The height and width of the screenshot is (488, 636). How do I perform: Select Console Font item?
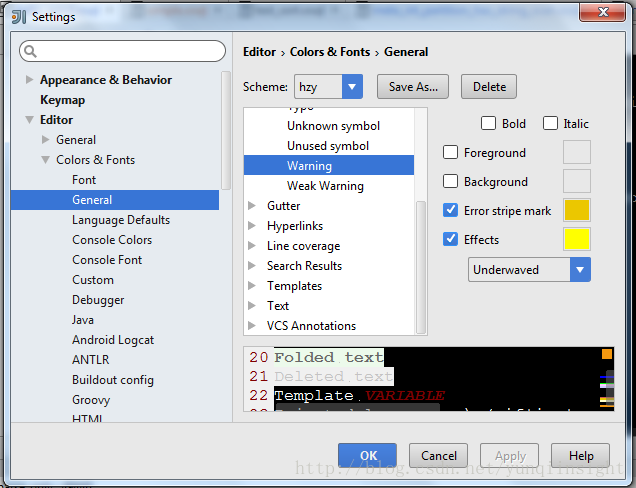(x=107, y=260)
